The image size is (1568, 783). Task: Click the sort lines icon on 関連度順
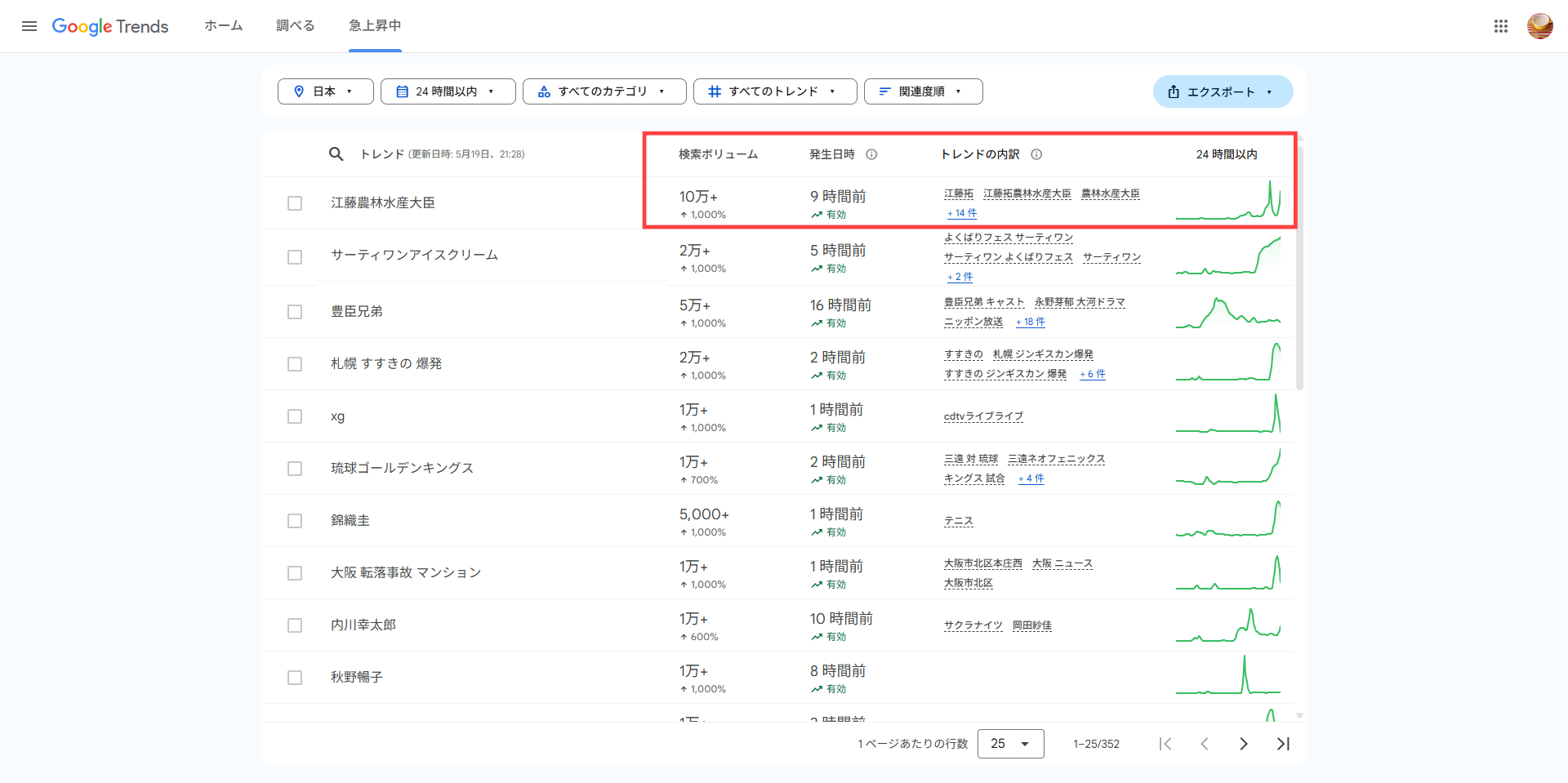point(884,91)
